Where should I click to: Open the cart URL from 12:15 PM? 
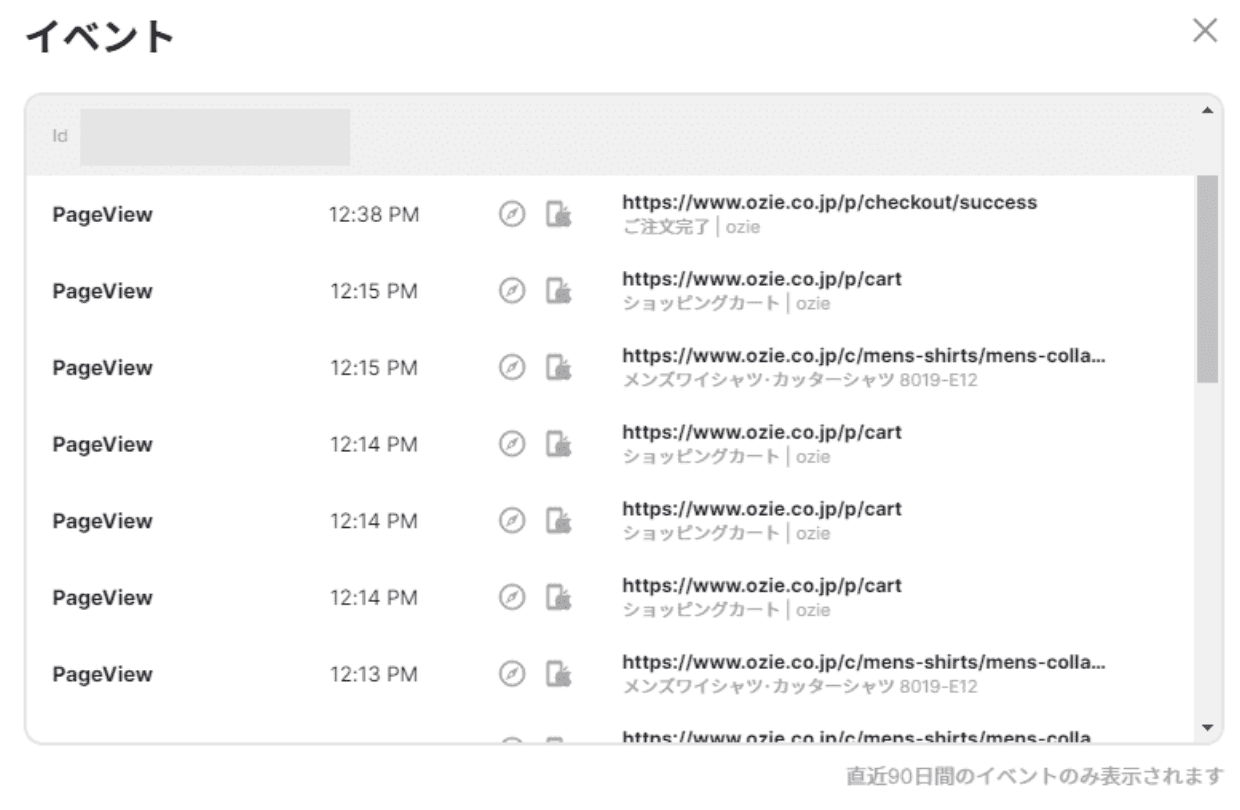pos(761,280)
